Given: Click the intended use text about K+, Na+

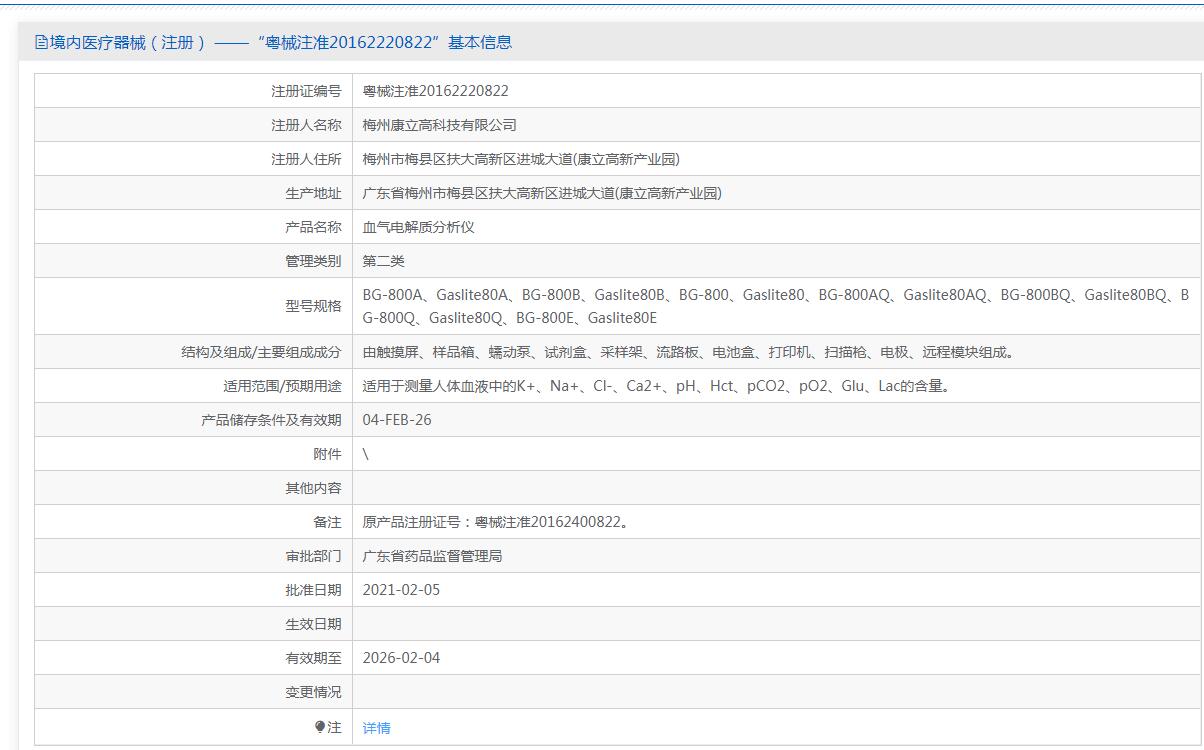Looking at the screenshot, I should 655,386.
